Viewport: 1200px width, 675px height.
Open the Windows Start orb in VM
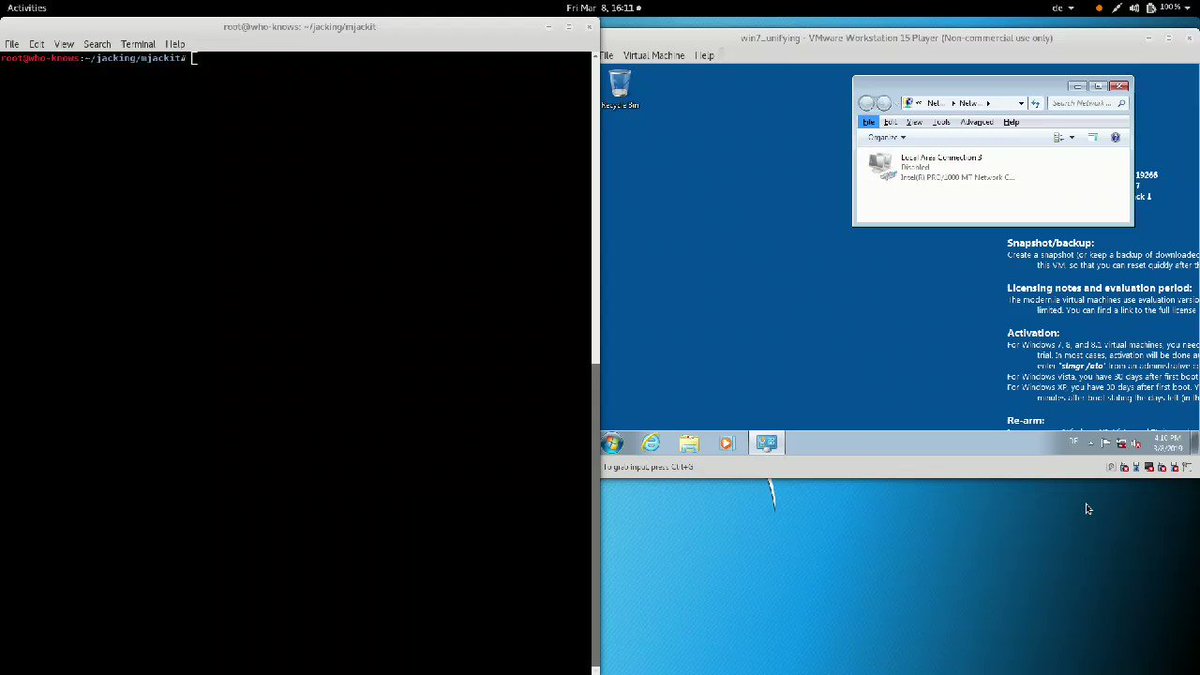(612, 443)
